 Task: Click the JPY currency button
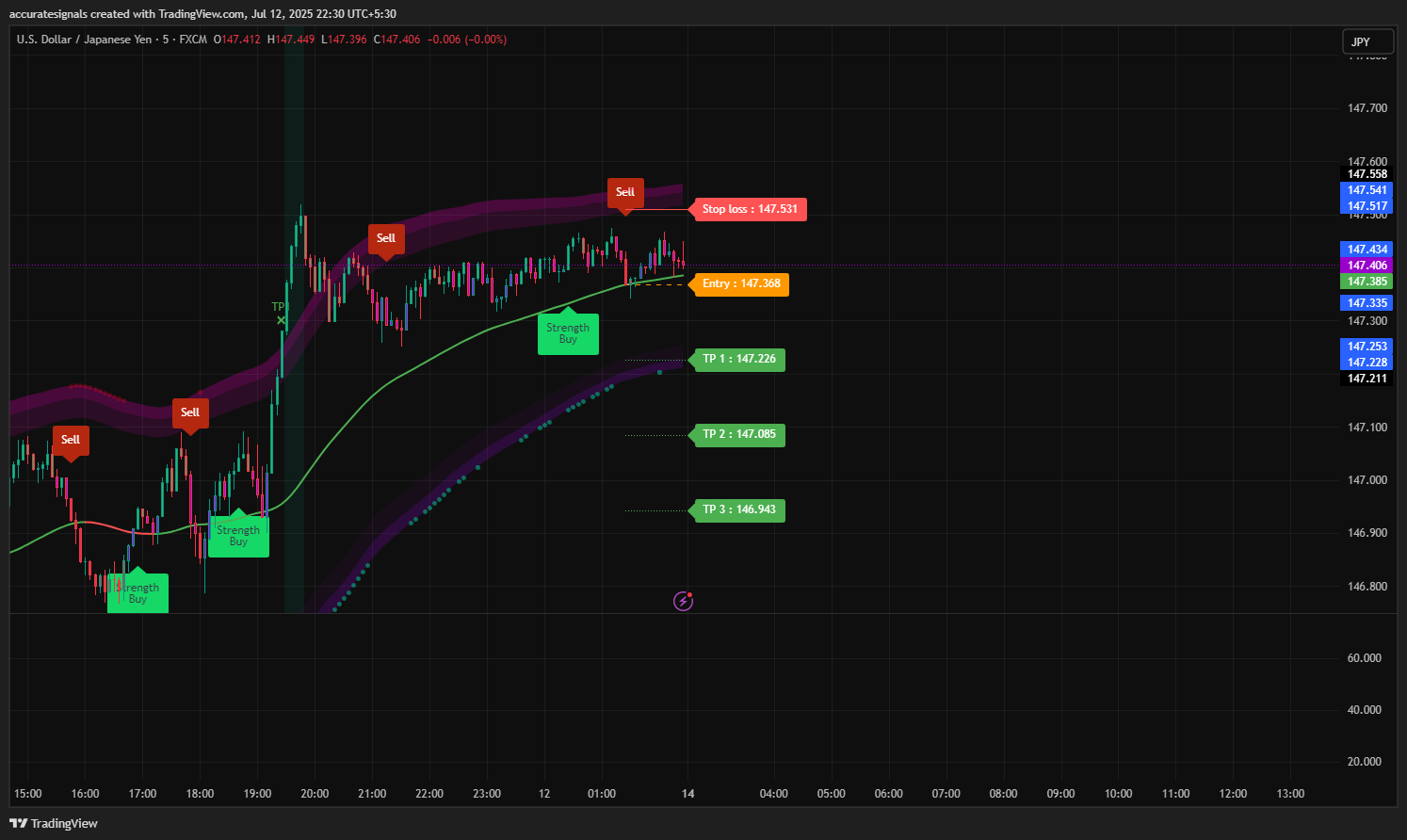click(x=1367, y=41)
